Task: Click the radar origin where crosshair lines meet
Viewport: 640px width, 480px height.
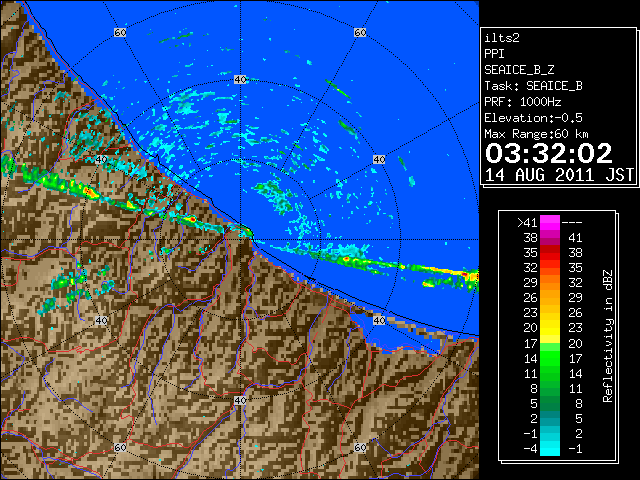Action: click(x=240, y=240)
